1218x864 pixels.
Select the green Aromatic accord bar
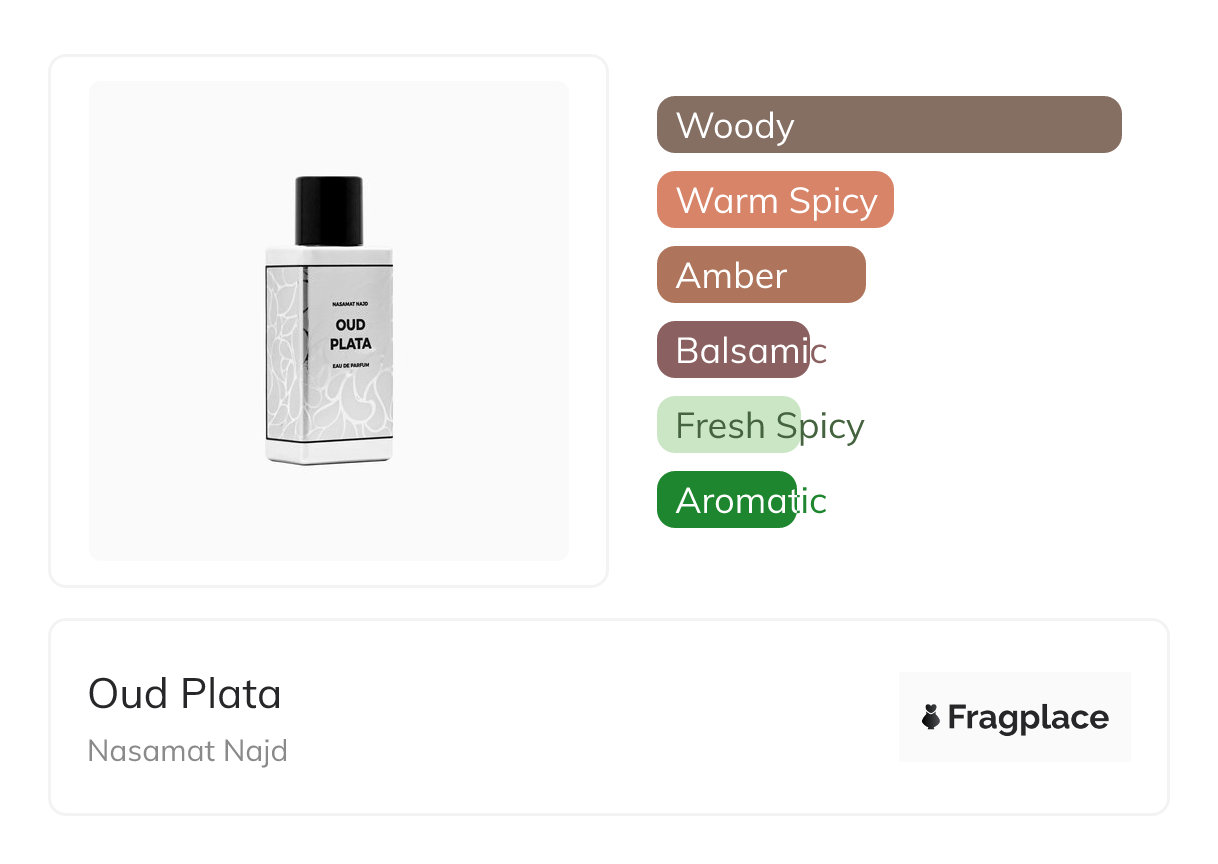(x=727, y=500)
